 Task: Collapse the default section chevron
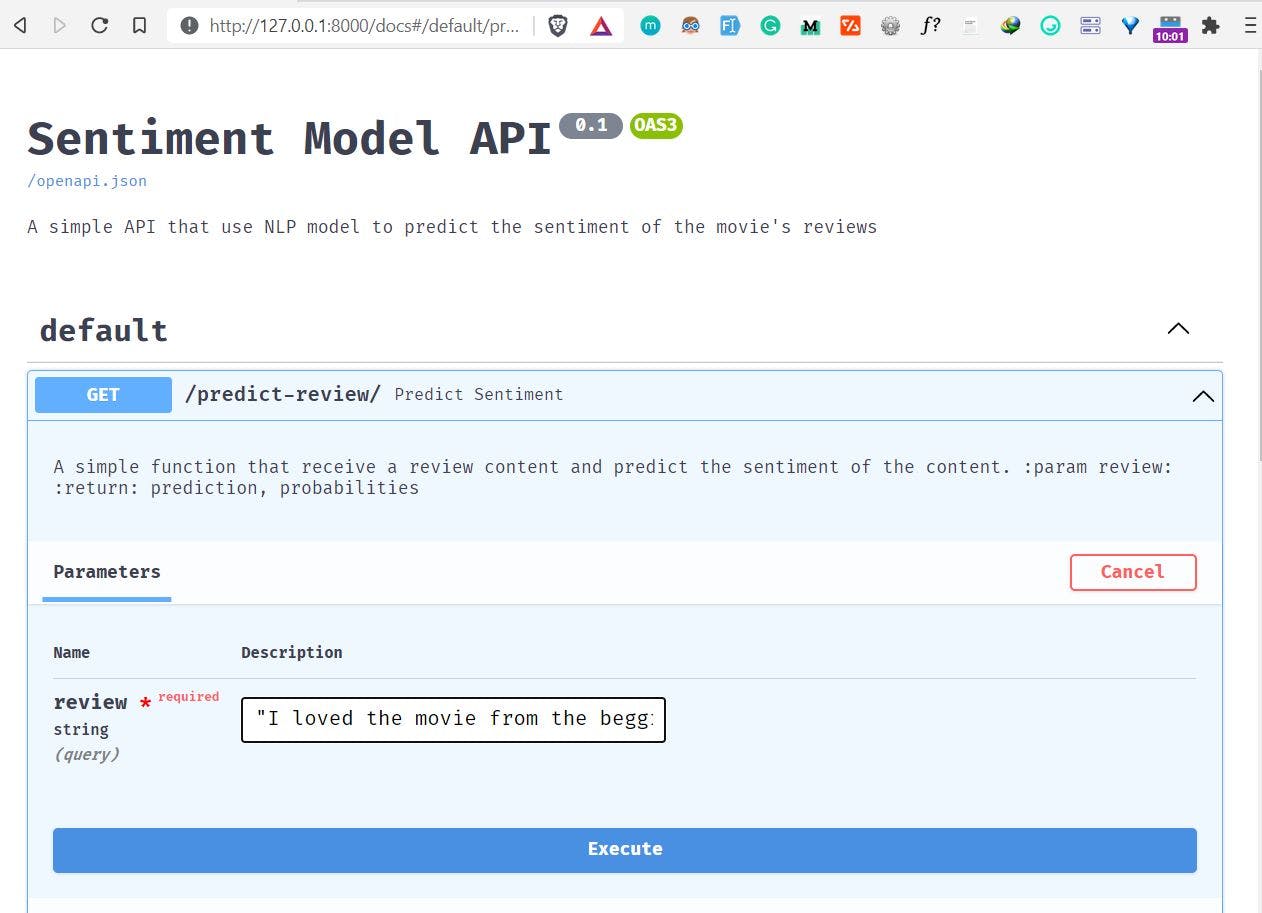[x=1178, y=329]
